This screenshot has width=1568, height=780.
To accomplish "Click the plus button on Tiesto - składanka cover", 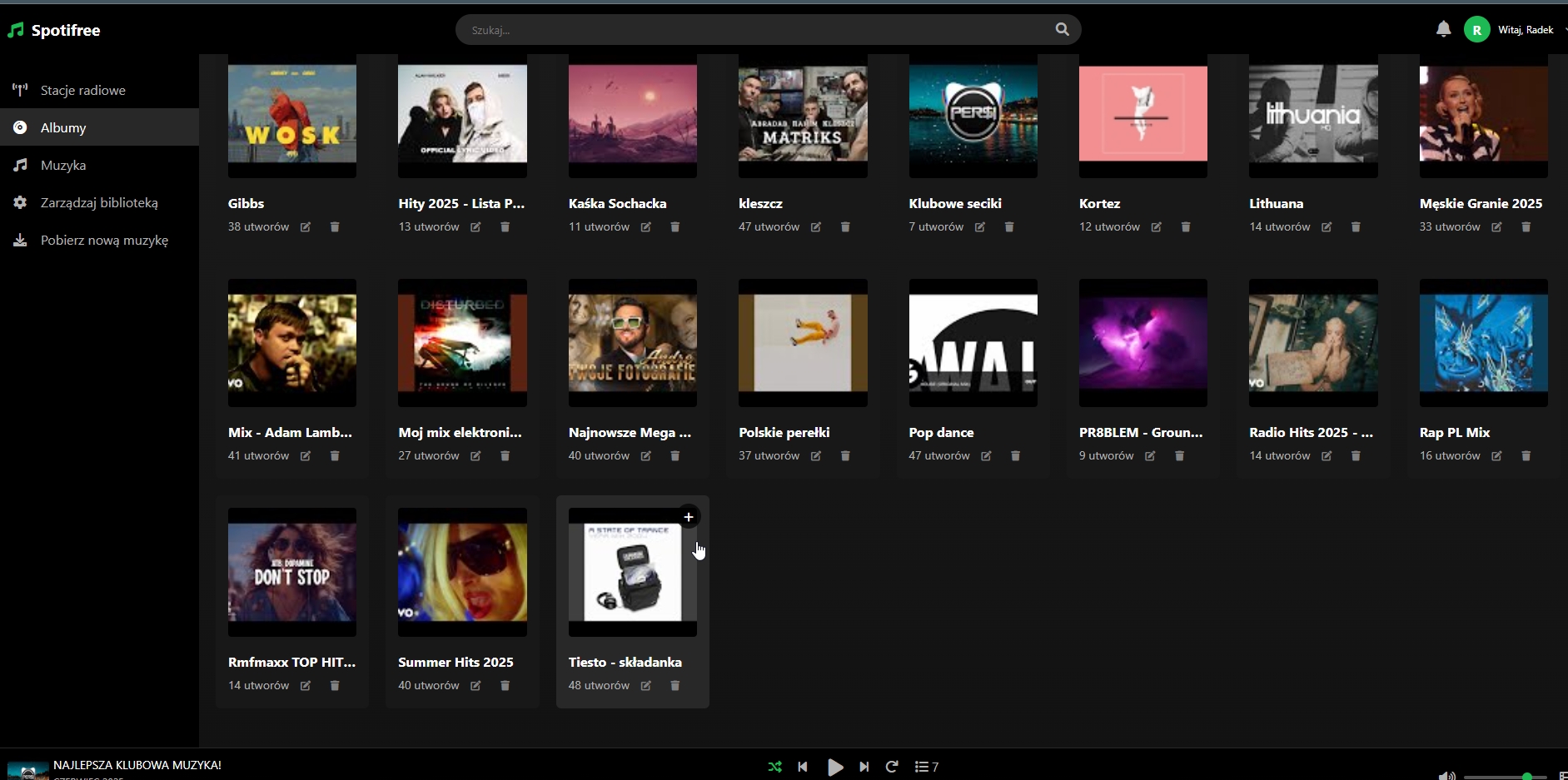I will (x=688, y=517).
